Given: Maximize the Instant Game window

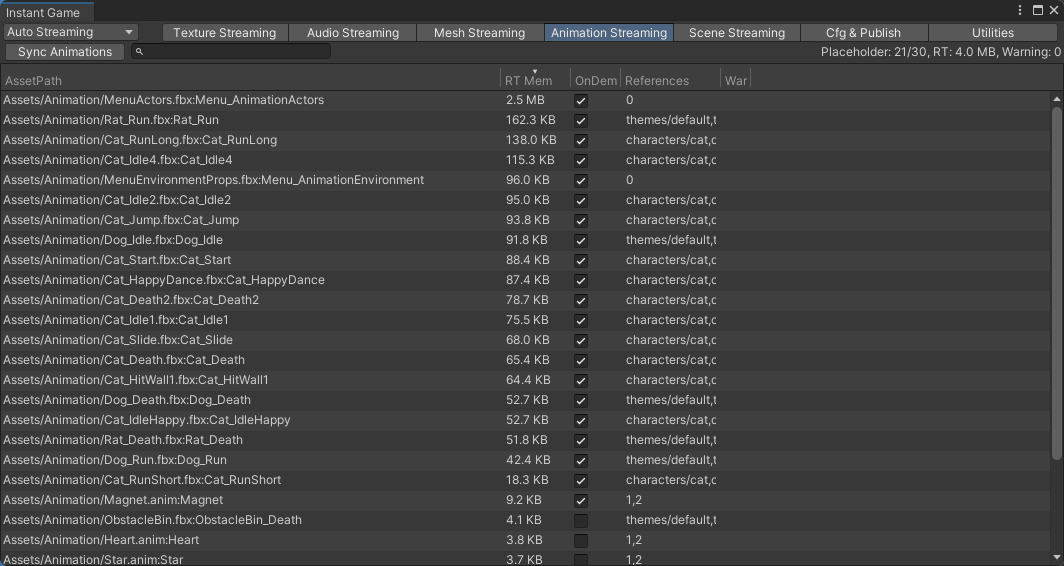Looking at the screenshot, I should pyautogui.click(x=1036, y=11).
